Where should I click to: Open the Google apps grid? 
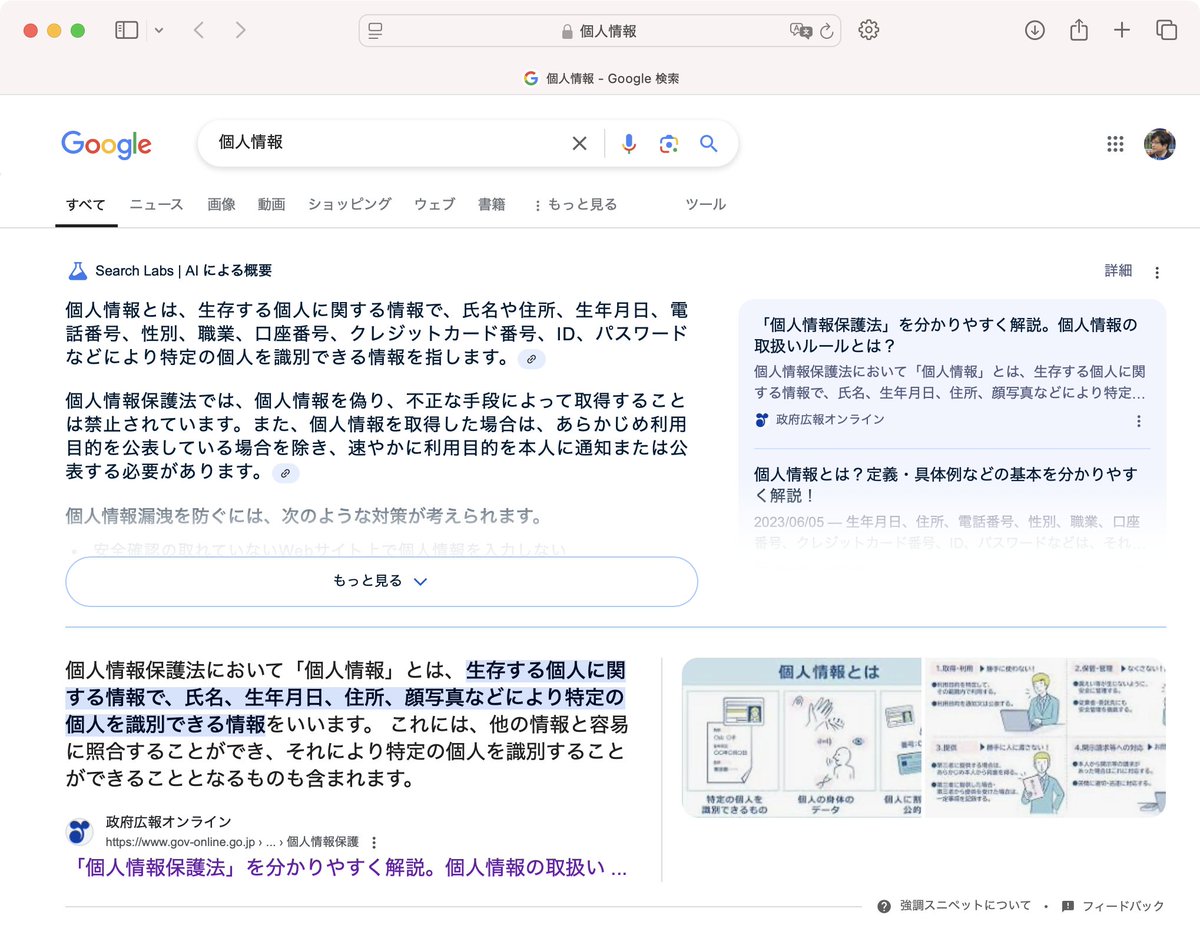[1115, 144]
